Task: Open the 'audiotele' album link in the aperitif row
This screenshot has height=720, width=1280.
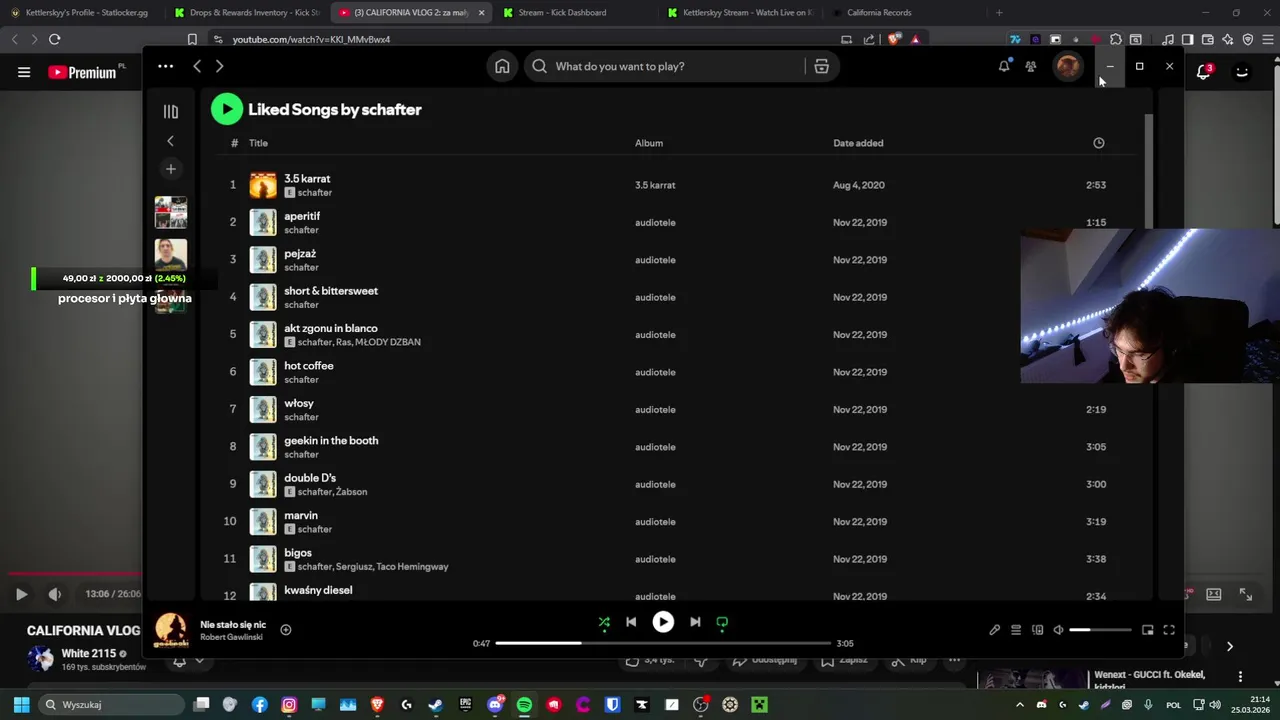Action: 655,222
